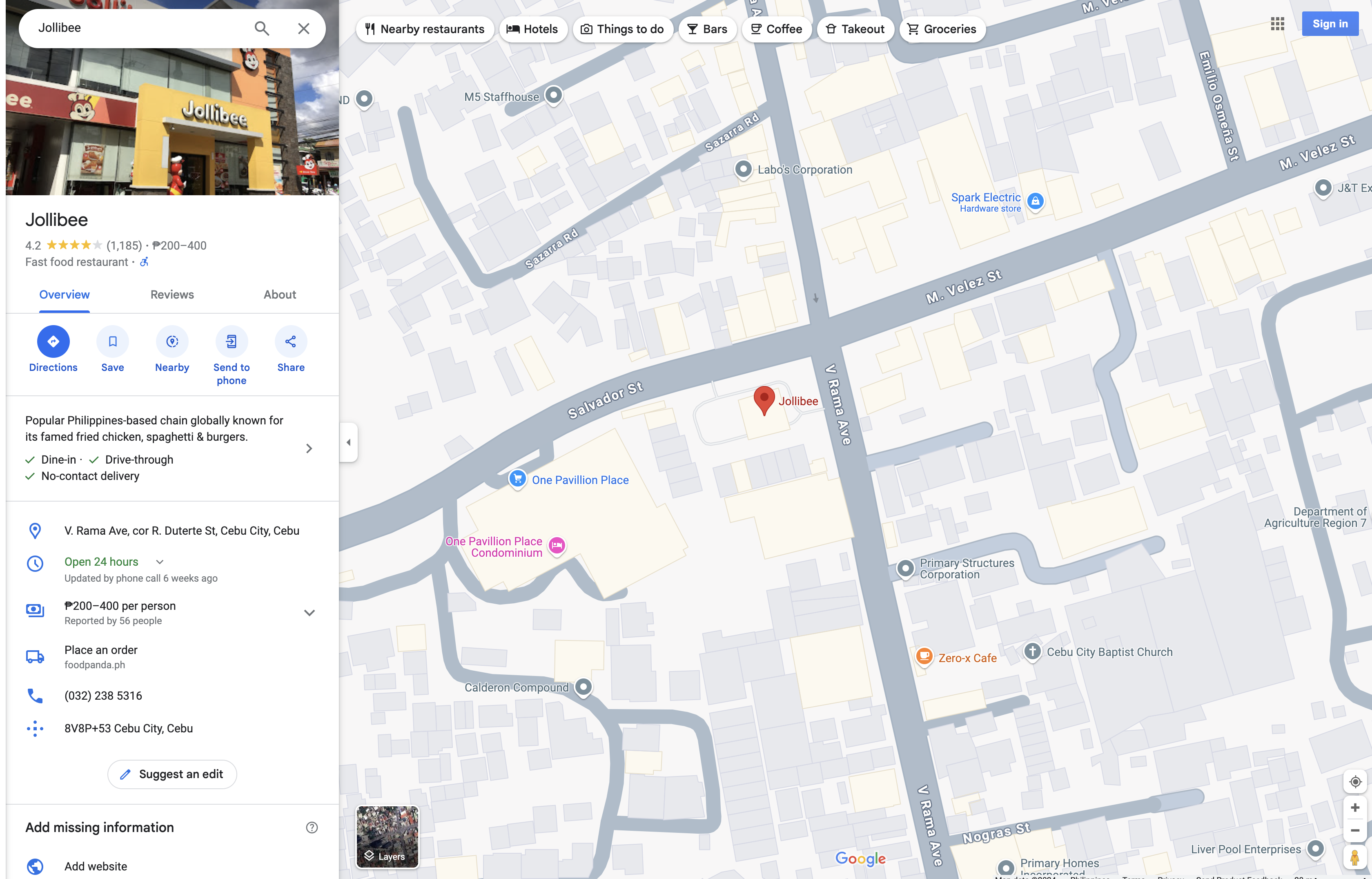Click the address pin icon
The image size is (1372, 879).
pyautogui.click(x=35, y=531)
